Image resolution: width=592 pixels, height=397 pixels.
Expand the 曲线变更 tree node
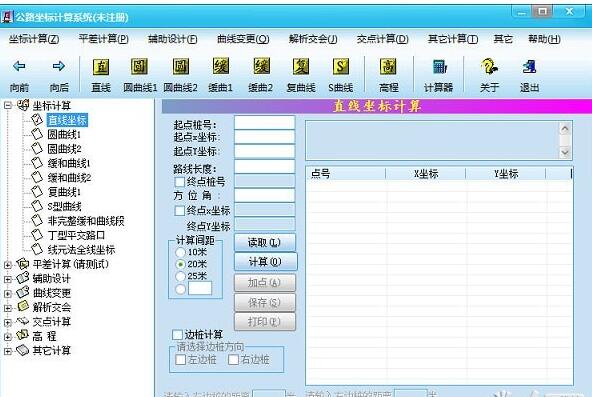(8, 294)
